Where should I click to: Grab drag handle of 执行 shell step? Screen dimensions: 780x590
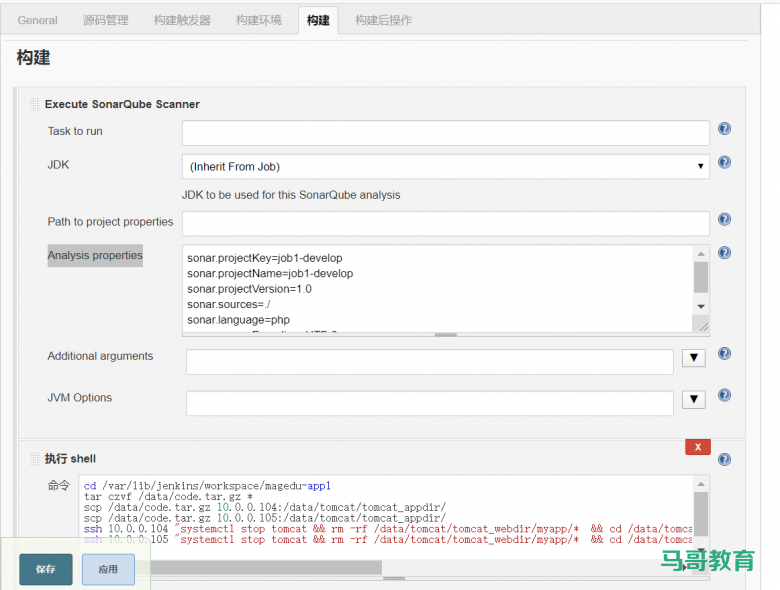tap(34, 459)
